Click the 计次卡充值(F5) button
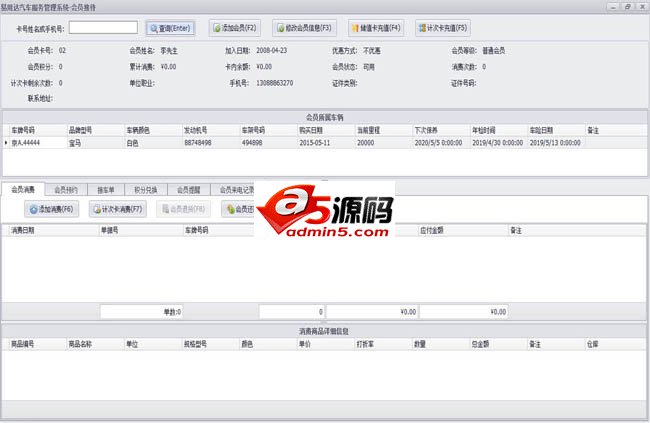650x423 pixels. coord(443,28)
